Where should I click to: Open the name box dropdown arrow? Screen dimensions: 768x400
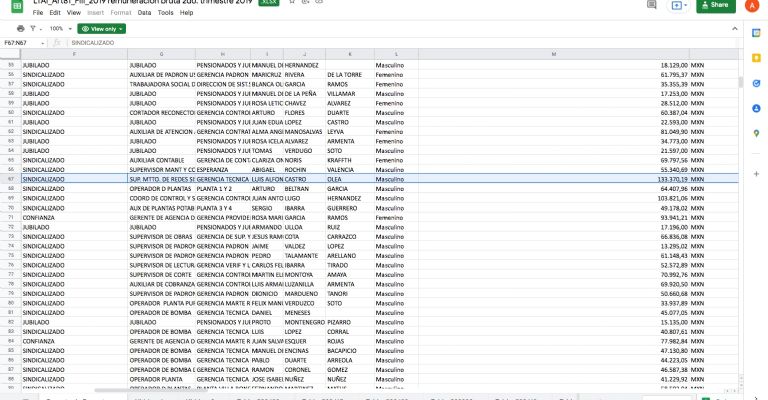pyautogui.click(x=43, y=43)
